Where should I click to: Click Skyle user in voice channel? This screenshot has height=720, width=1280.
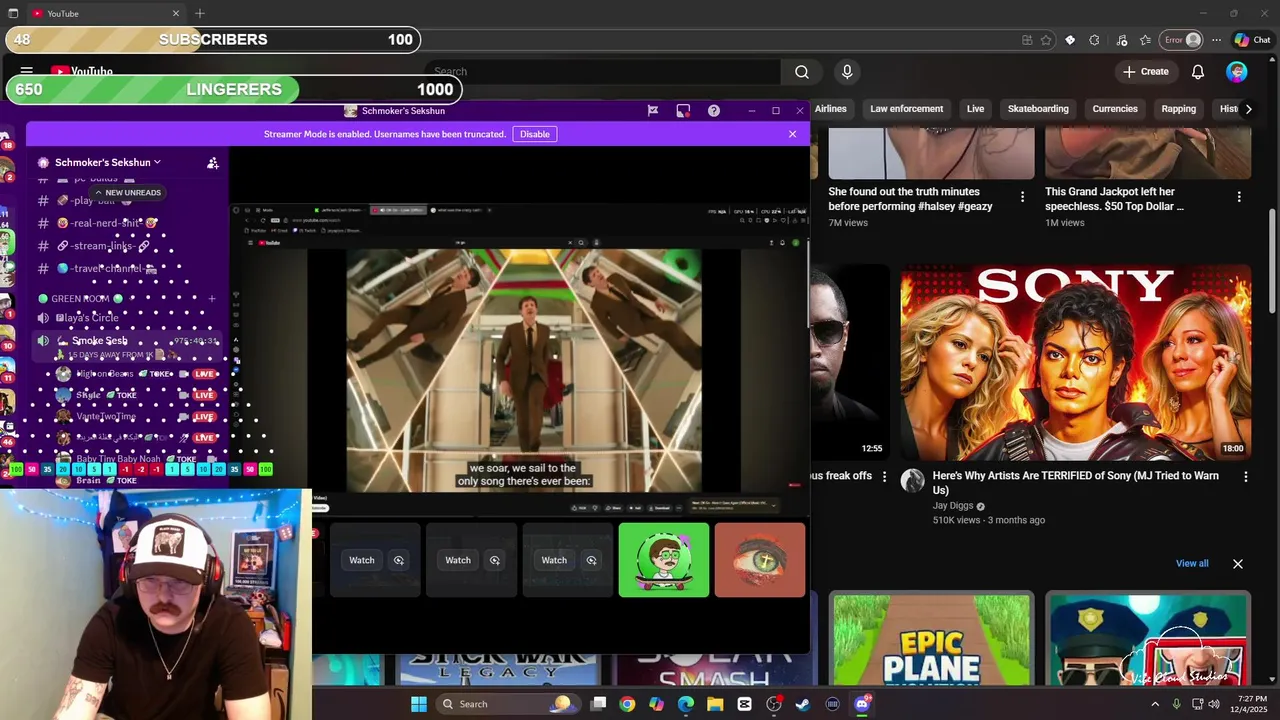tap(89, 395)
